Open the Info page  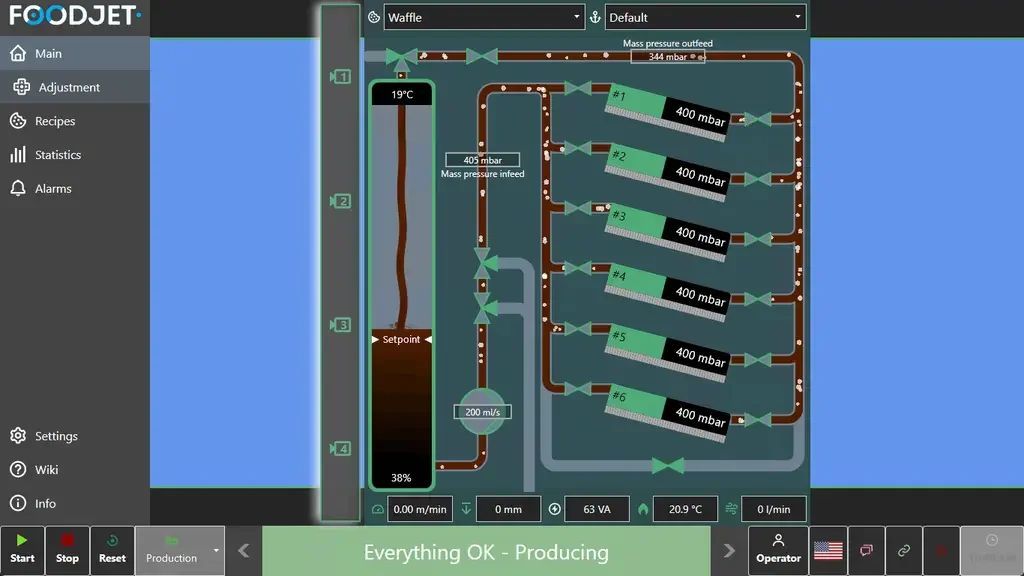[x=74, y=504]
